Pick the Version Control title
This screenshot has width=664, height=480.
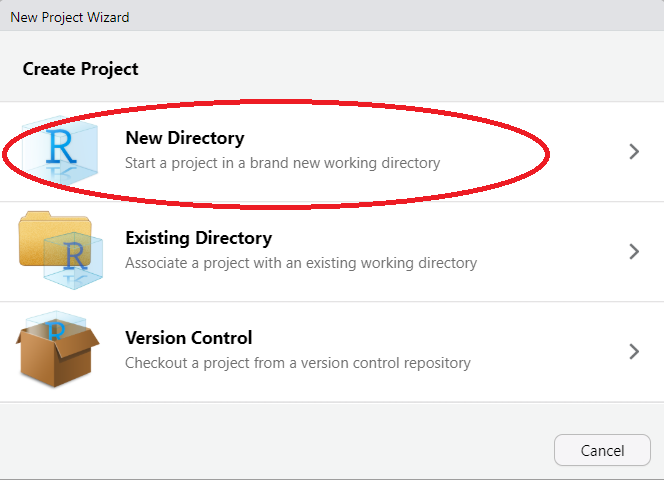click(188, 338)
